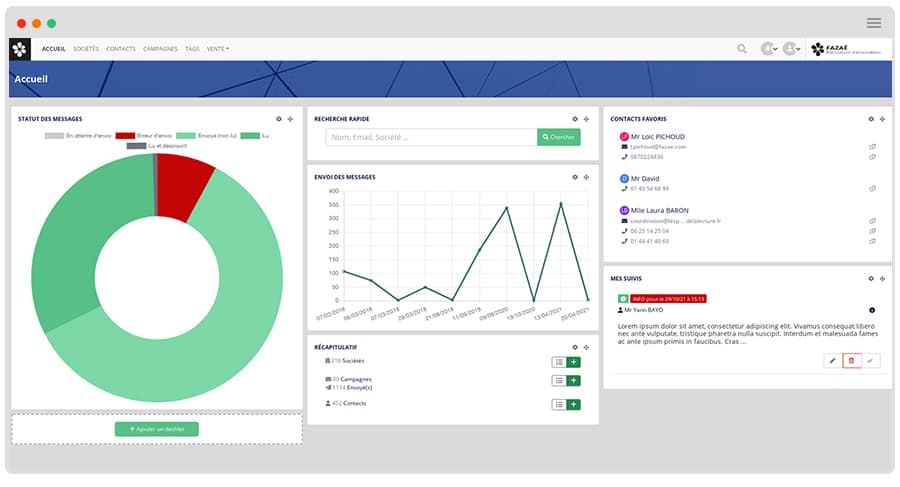Image resolution: width=900 pixels, height=487 pixels.
Task: Toggle 'Lu' legend entry in donut chart
Action: pyautogui.click(x=255, y=136)
